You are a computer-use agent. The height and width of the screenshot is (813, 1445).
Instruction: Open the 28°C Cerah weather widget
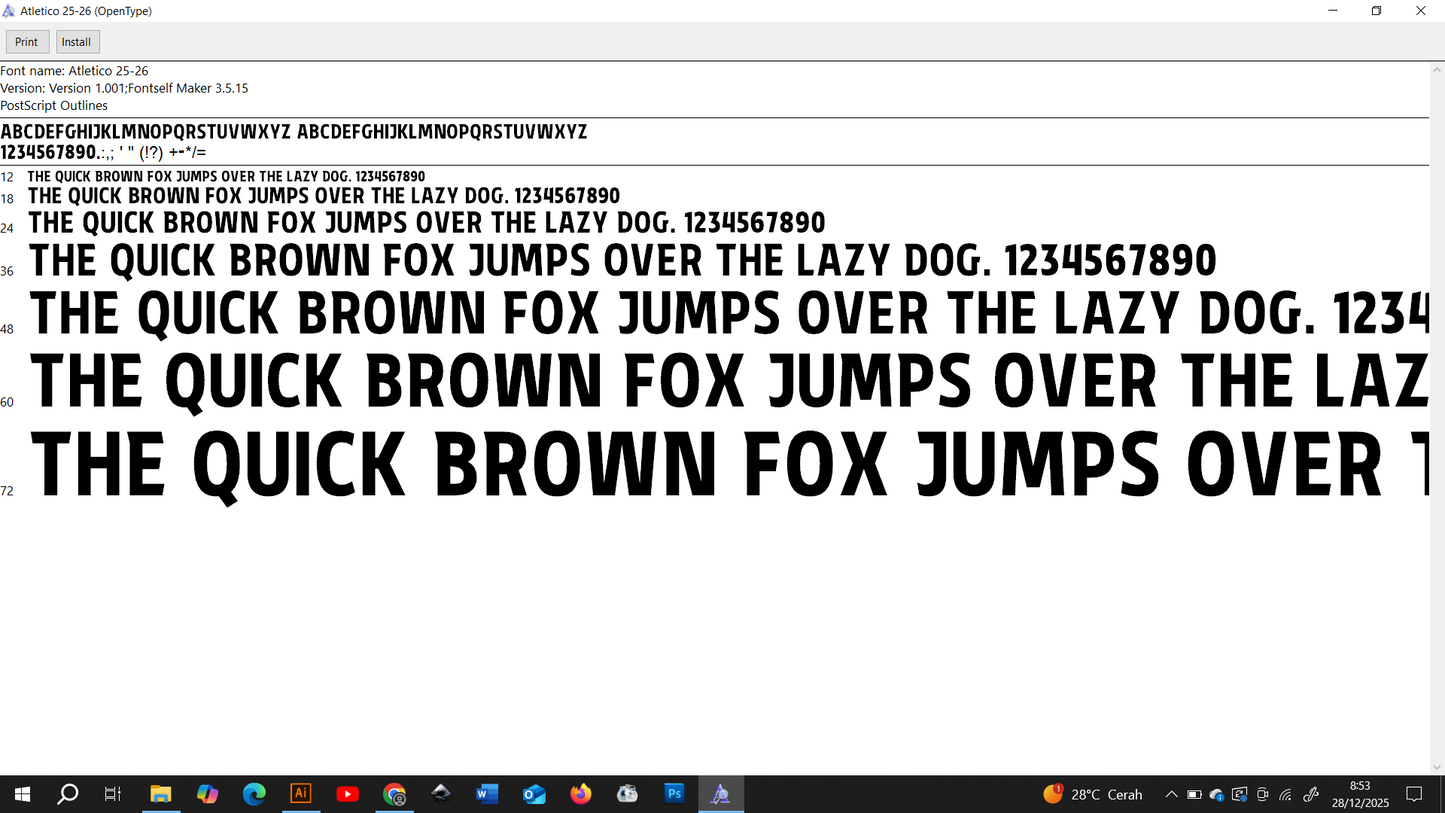click(x=1093, y=795)
